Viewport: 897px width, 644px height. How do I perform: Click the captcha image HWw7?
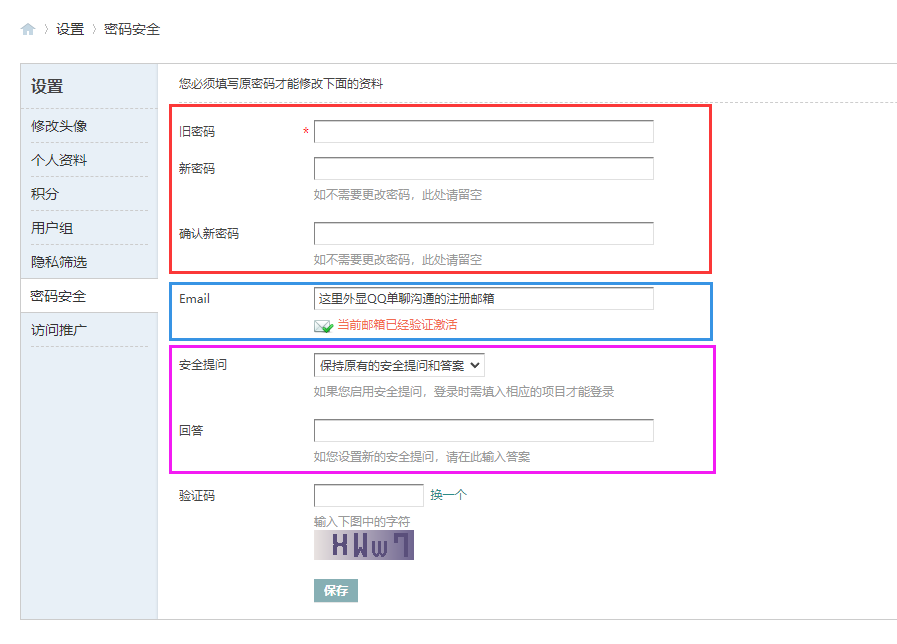364,545
